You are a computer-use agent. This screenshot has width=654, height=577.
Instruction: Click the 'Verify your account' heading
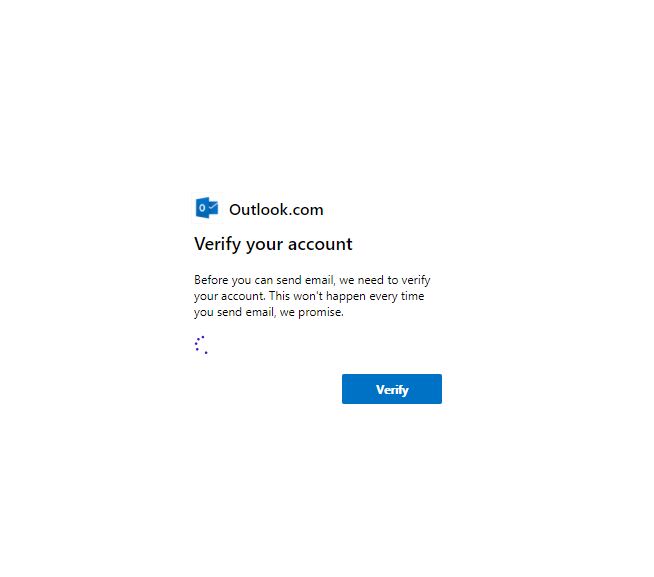point(273,244)
